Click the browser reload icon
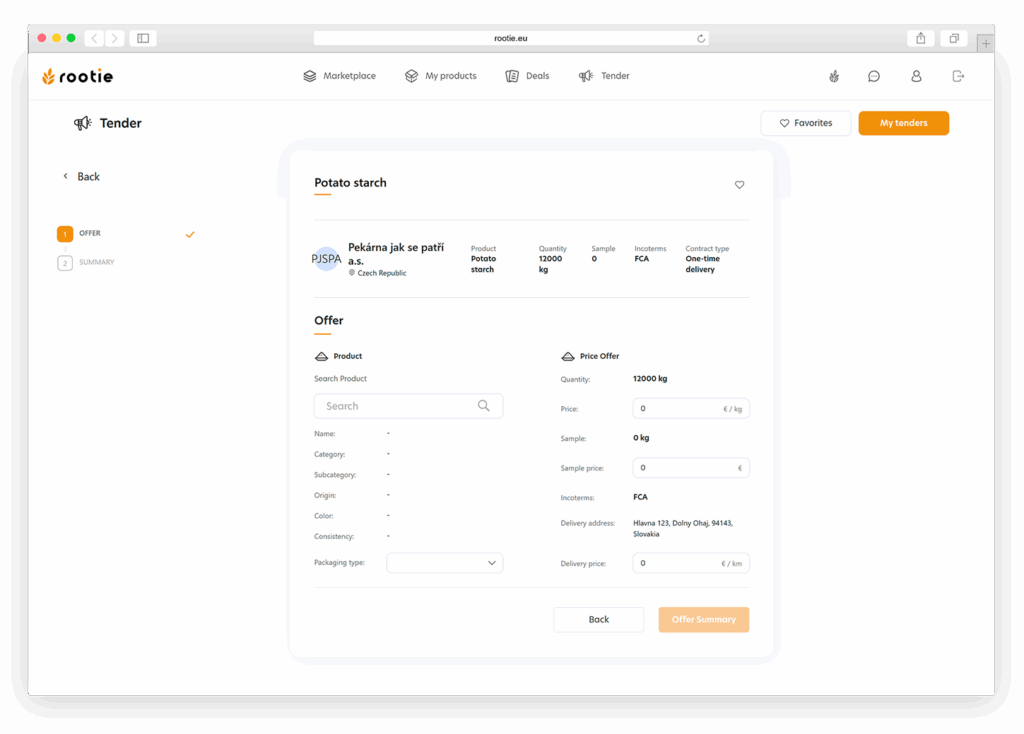The width and height of the screenshot is (1024, 734). coord(701,39)
